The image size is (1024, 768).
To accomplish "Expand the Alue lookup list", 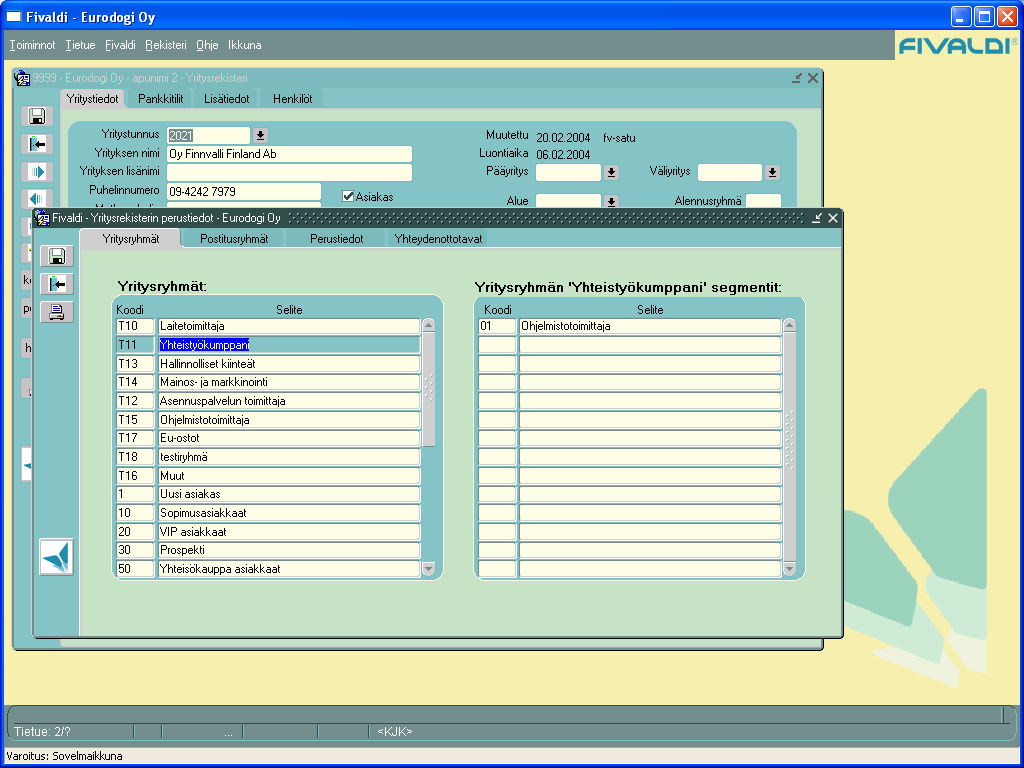I will click(x=611, y=201).
